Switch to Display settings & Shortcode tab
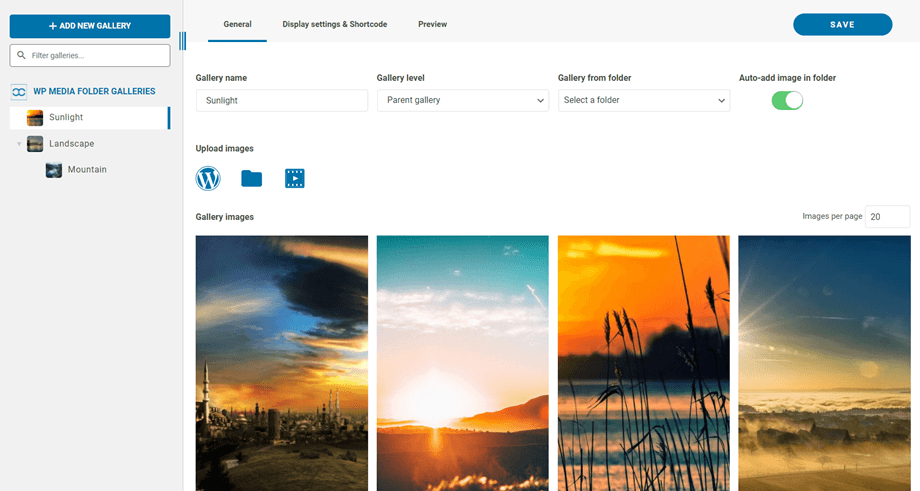This screenshot has width=920, height=491. pos(334,24)
